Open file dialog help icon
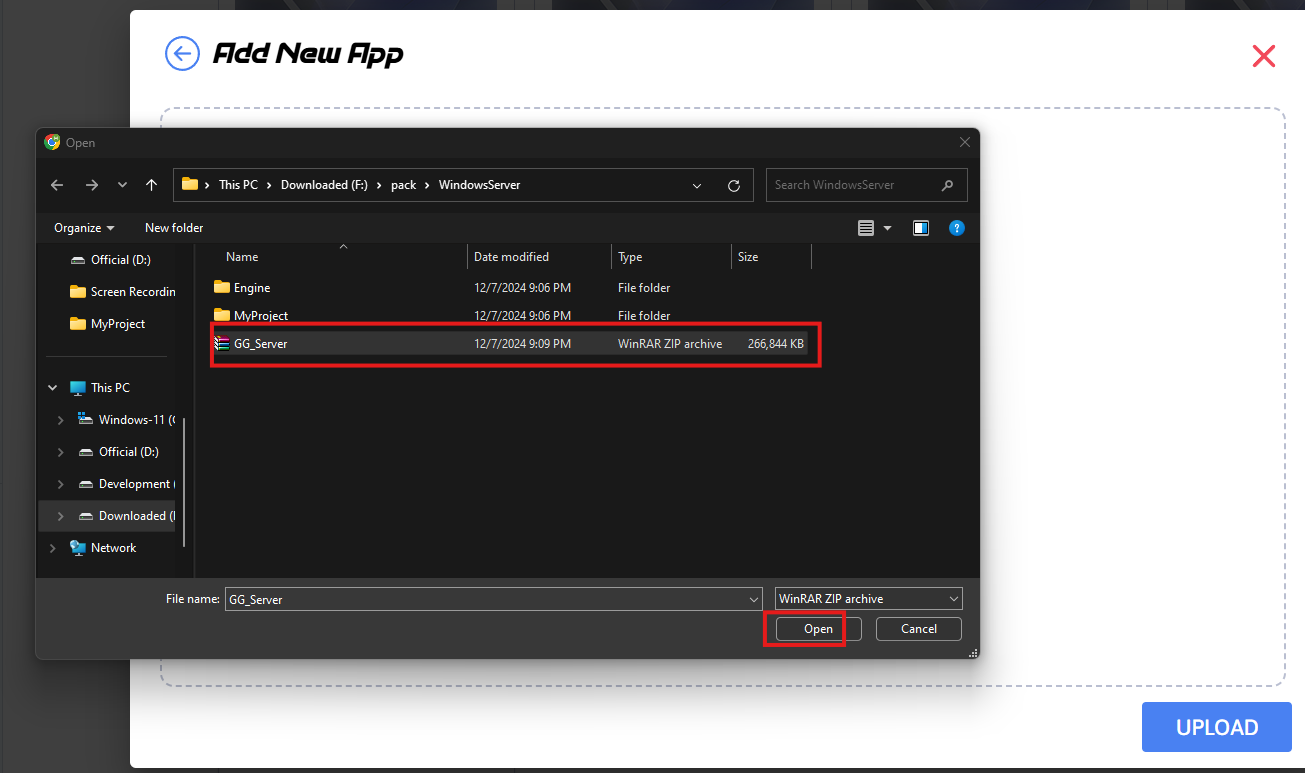Screen dimensions: 1305x773 coord(956,228)
